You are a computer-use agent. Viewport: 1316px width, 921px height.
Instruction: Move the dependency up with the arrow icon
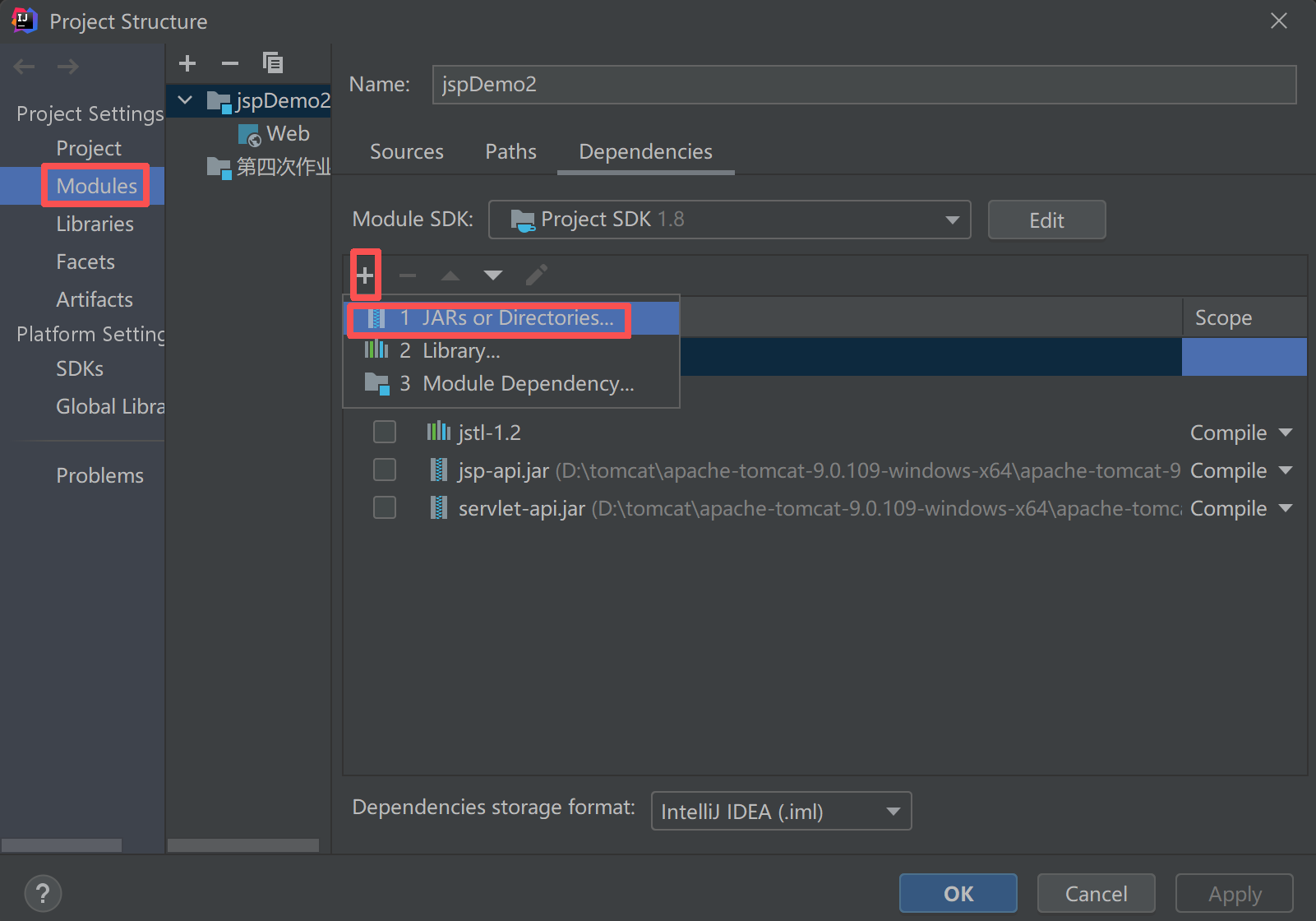(450, 275)
